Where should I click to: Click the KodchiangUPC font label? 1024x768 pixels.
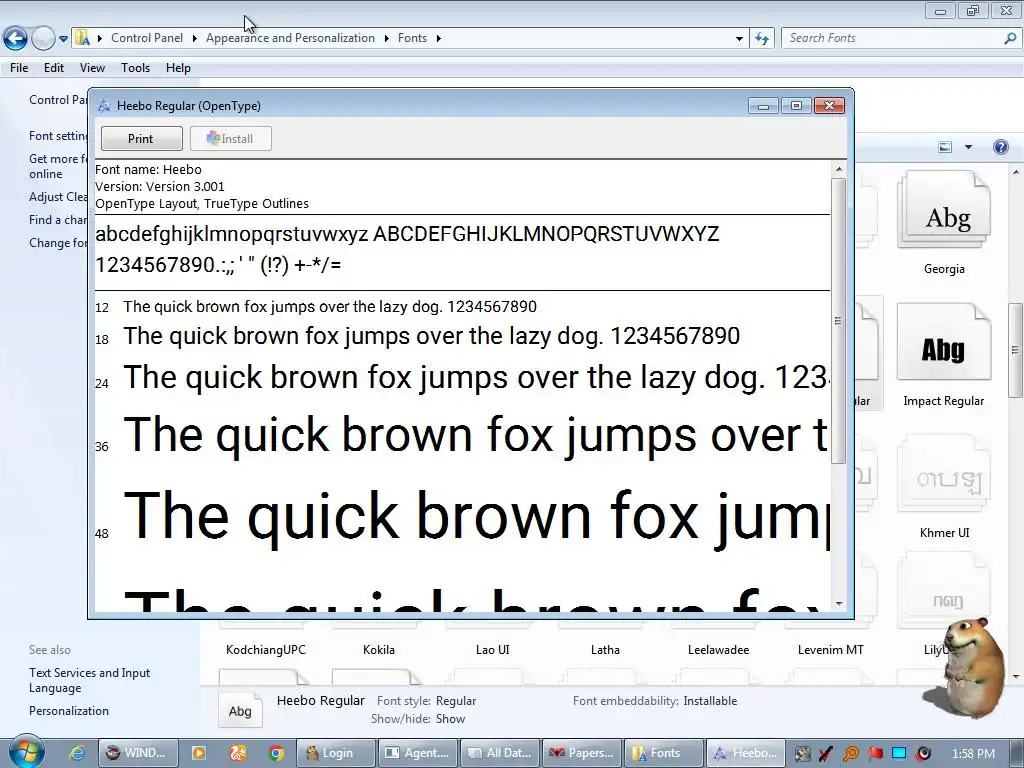click(266, 650)
